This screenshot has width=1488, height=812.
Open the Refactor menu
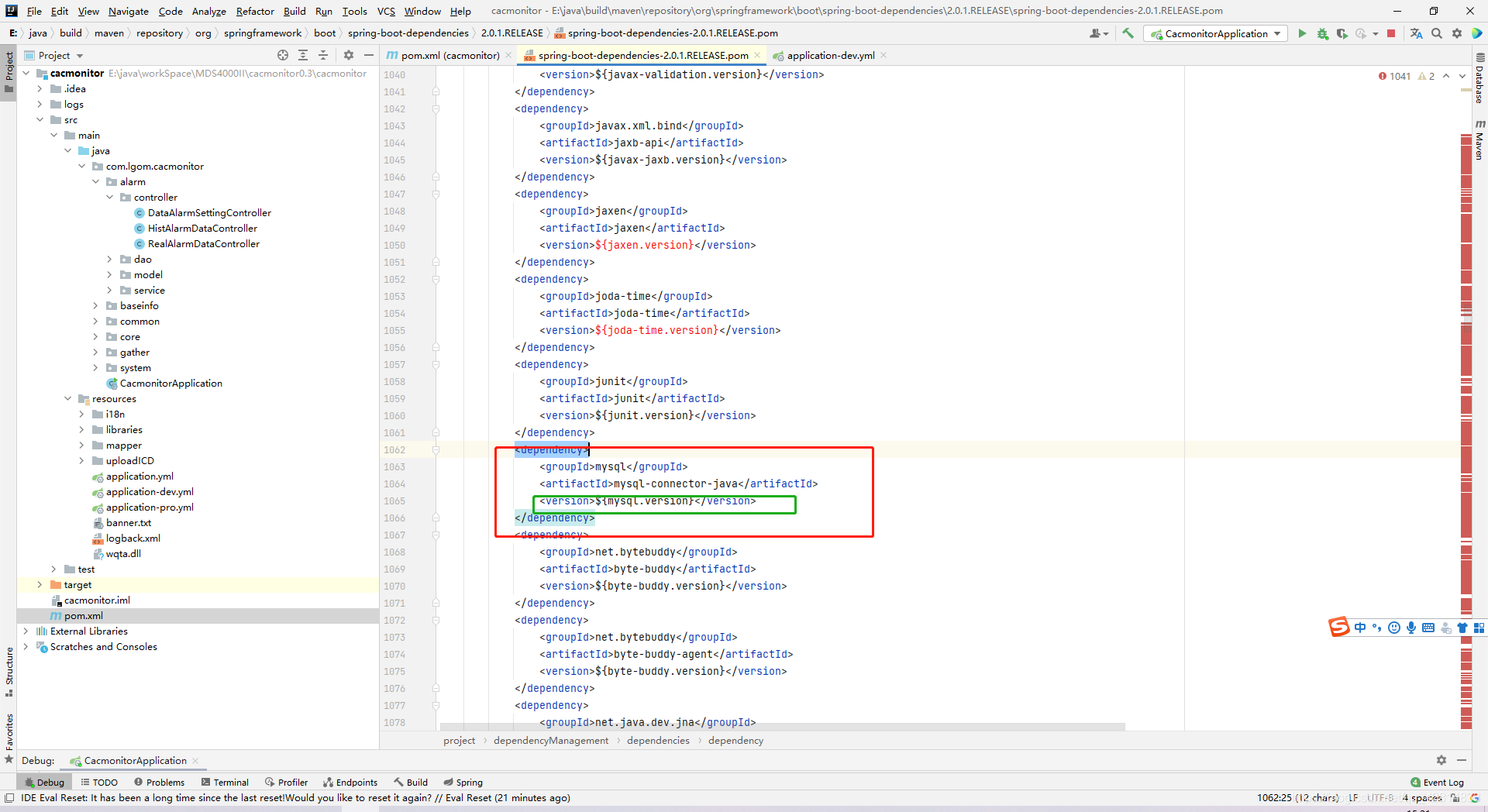[x=255, y=11]
